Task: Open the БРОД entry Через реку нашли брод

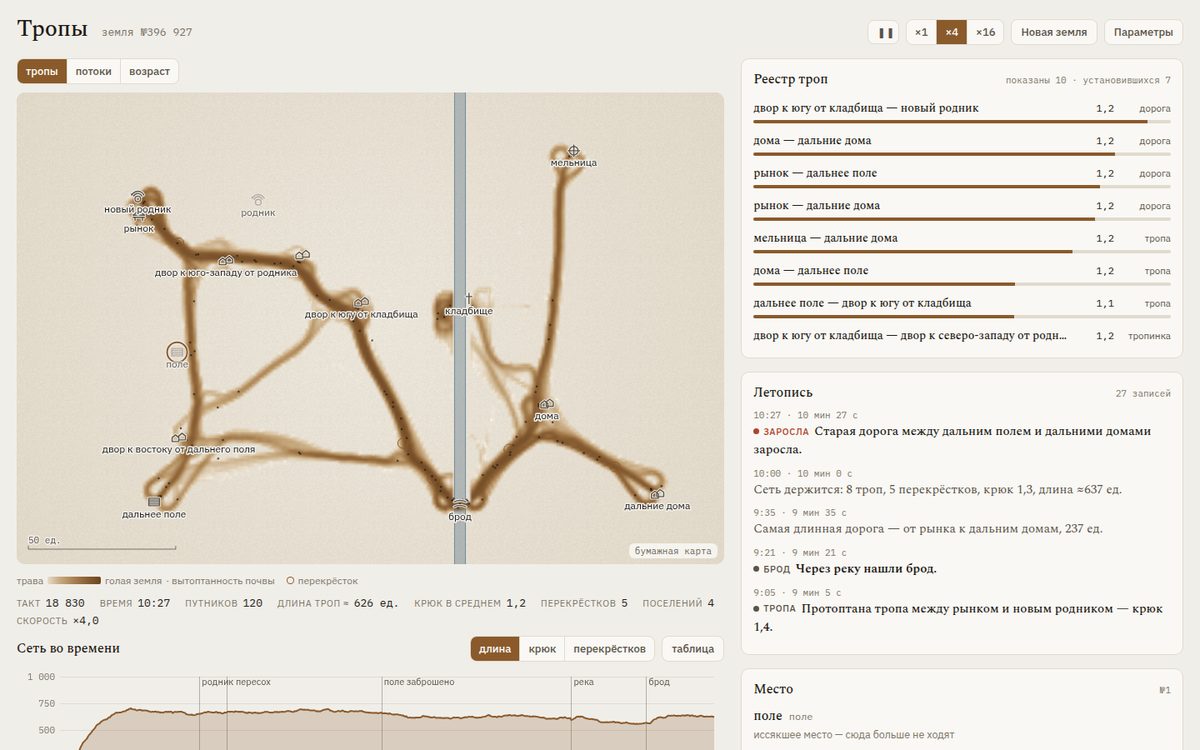Action: click(x=961, y=561)
